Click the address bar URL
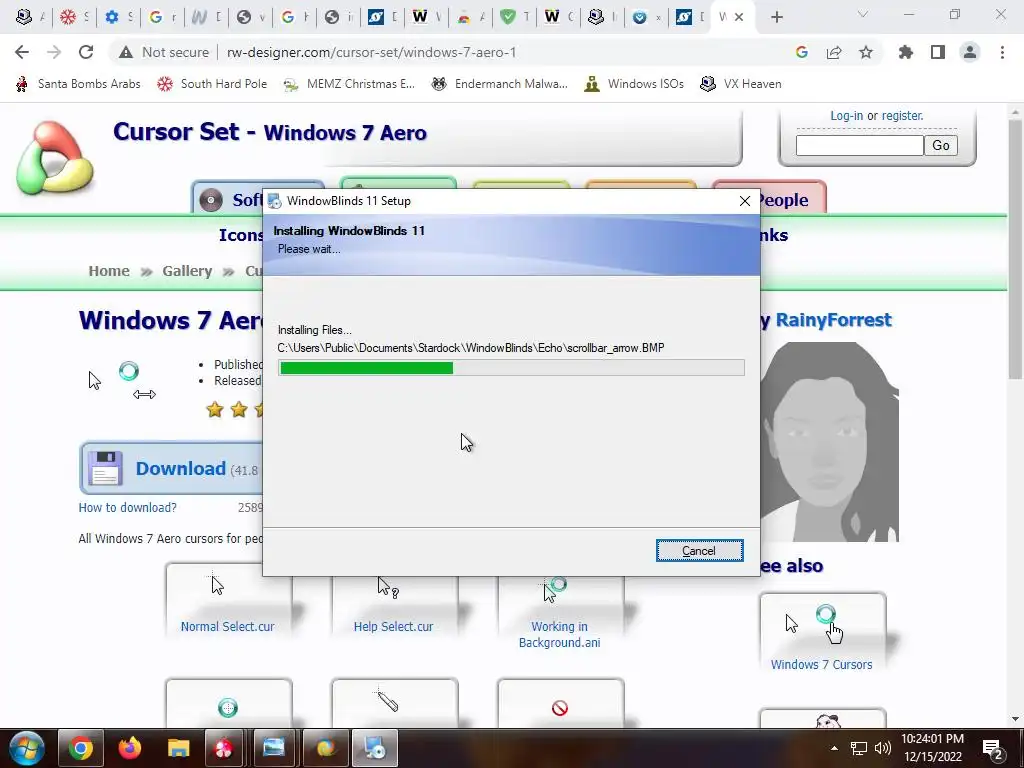The width and height of the screenshot is (1024, 768). (x=371, y=52)
